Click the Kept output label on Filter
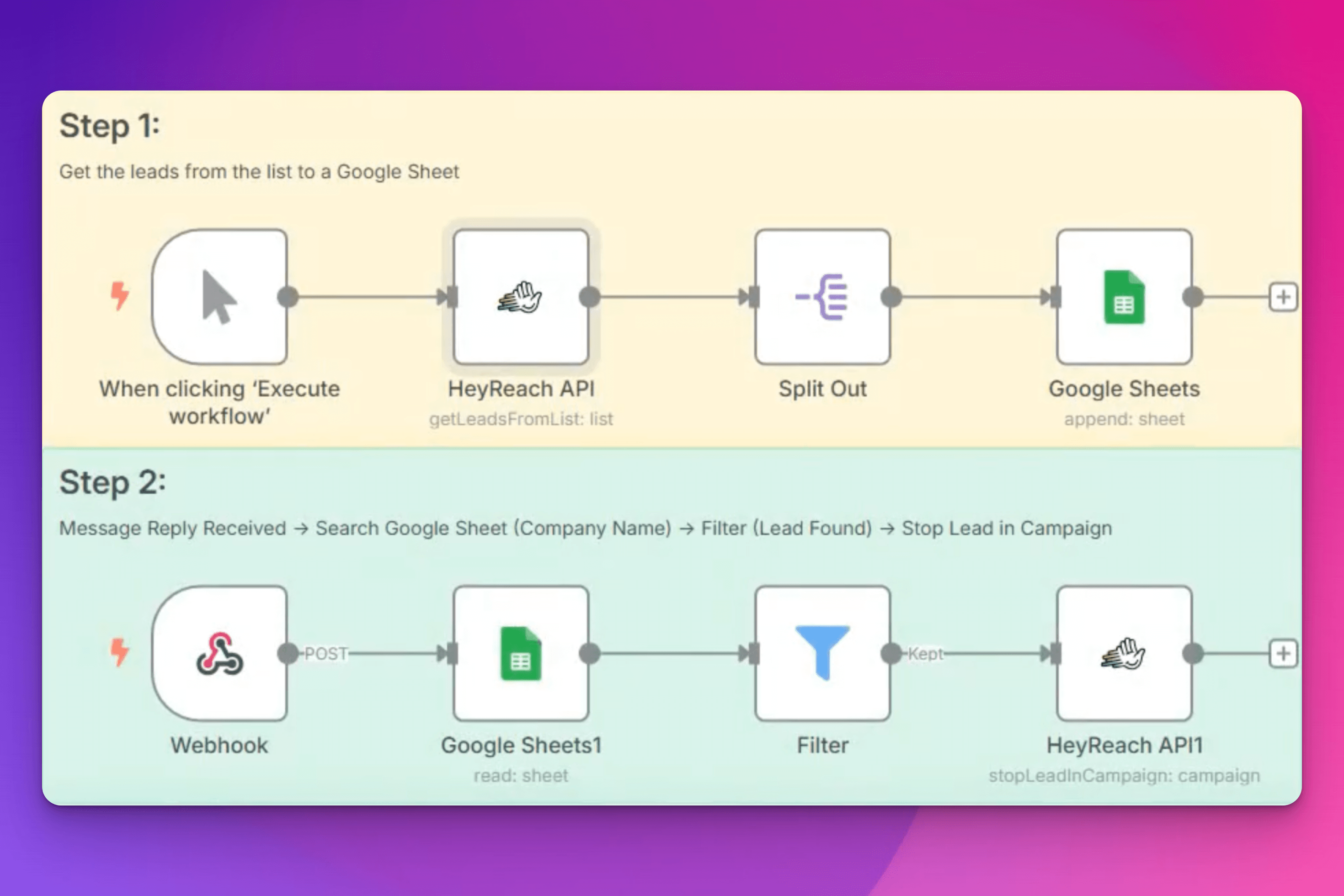1344x896 pixels. pyautogui.click(x=925, y=653)
